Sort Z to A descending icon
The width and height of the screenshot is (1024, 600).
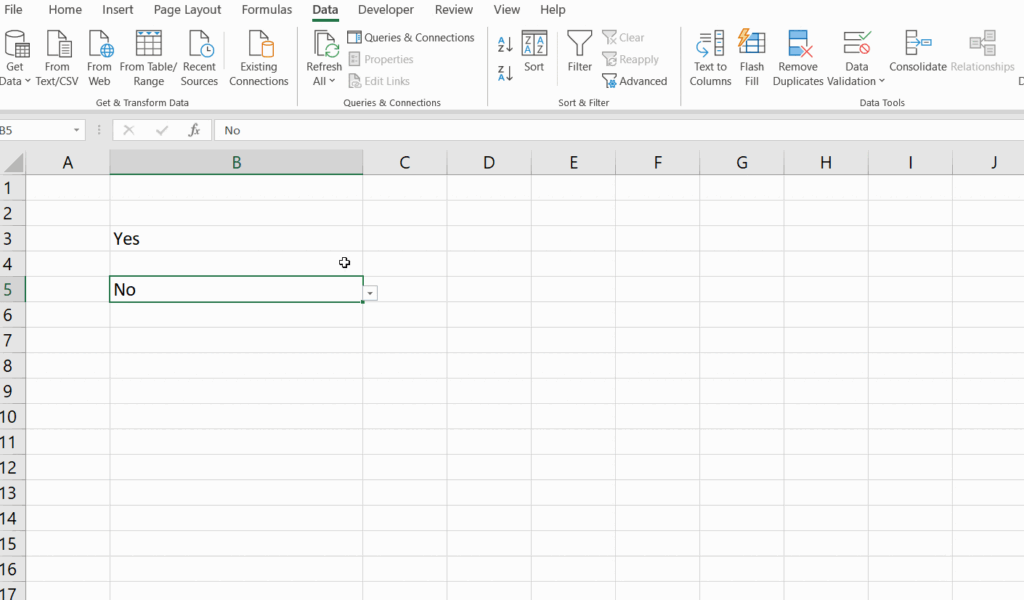[x=505, y=72]
